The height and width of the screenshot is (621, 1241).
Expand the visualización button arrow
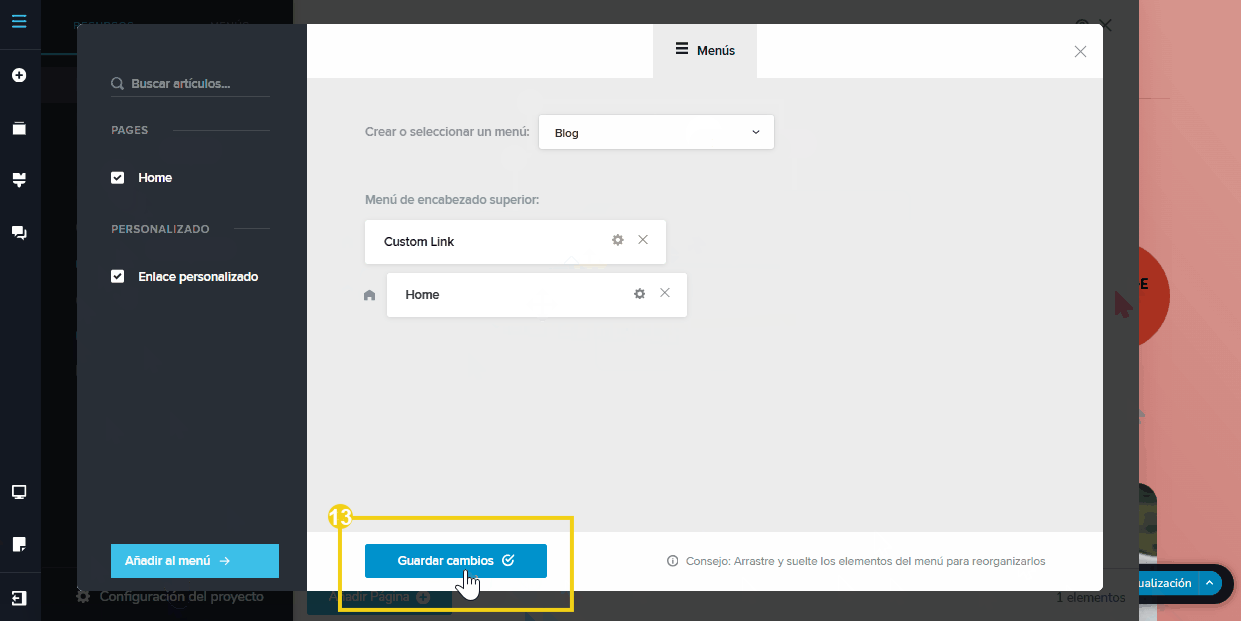(1209, 583)
